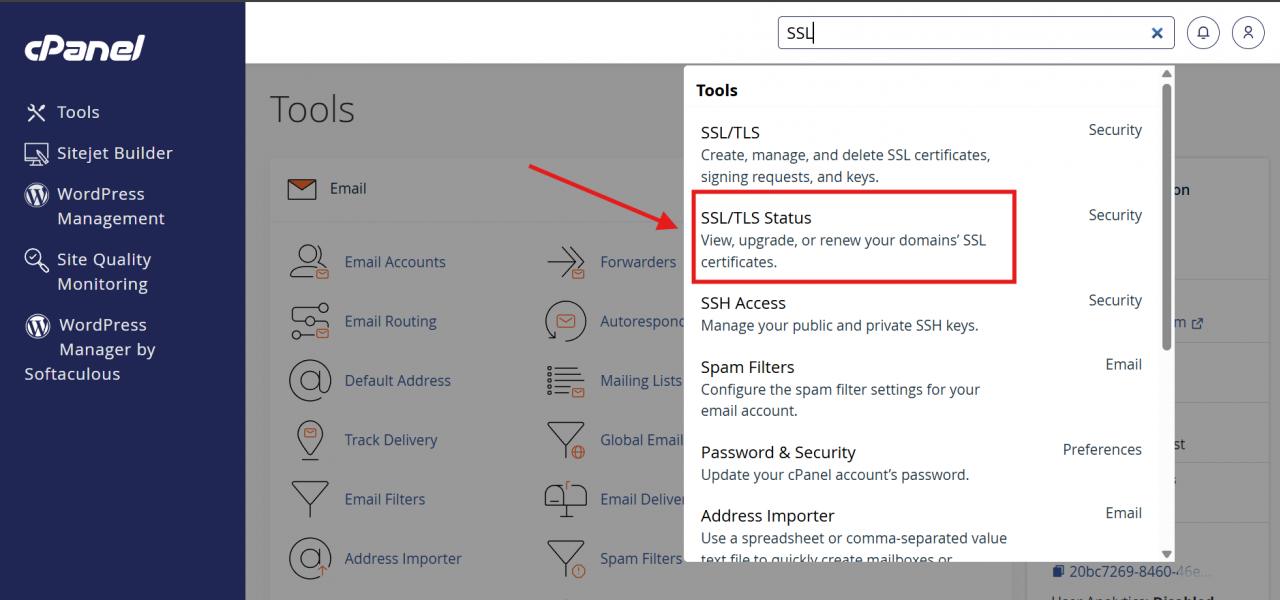Open SSH Access from search results
1280x600 pixels.
click(x=743, y=303)
